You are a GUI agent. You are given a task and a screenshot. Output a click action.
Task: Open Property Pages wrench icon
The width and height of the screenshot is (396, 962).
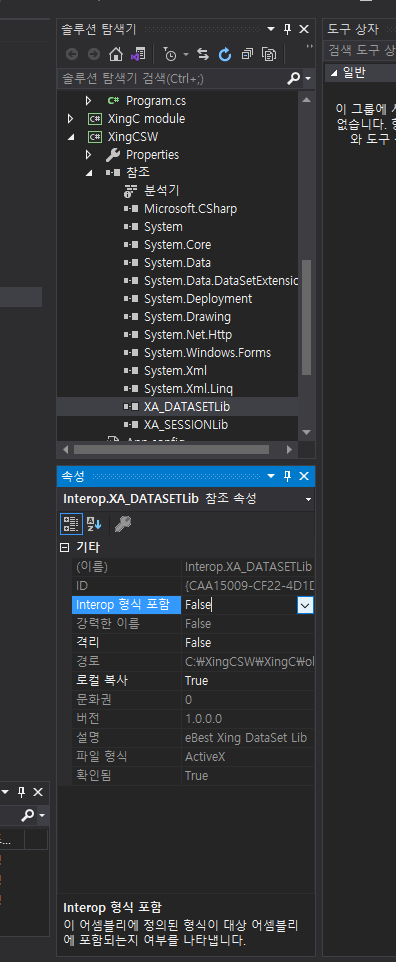[123, 523]
